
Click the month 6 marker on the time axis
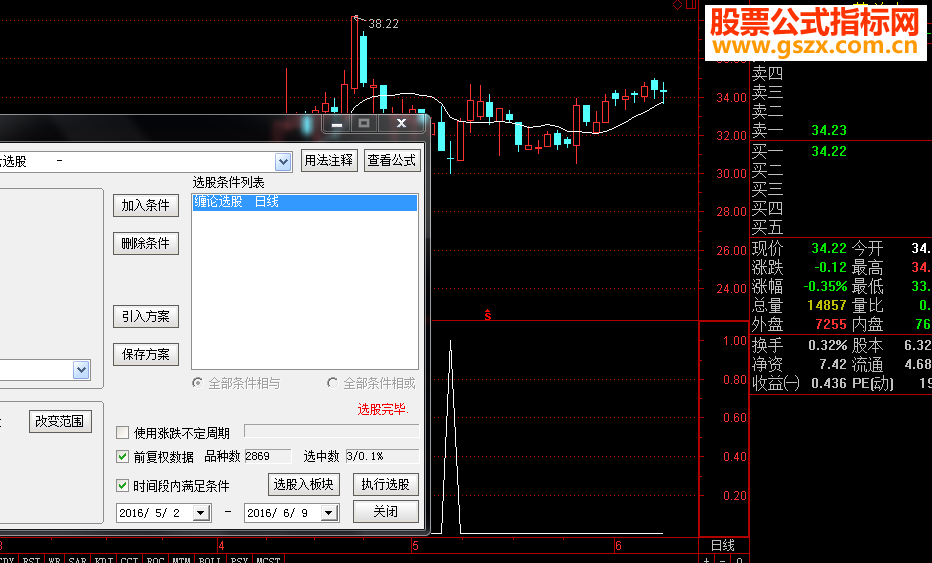618,545
